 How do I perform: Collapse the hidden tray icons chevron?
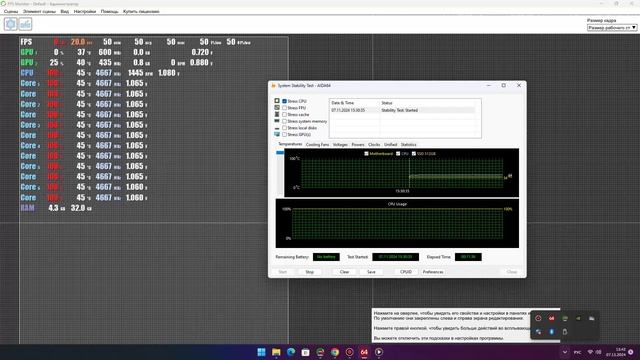(x=565, y=352)
